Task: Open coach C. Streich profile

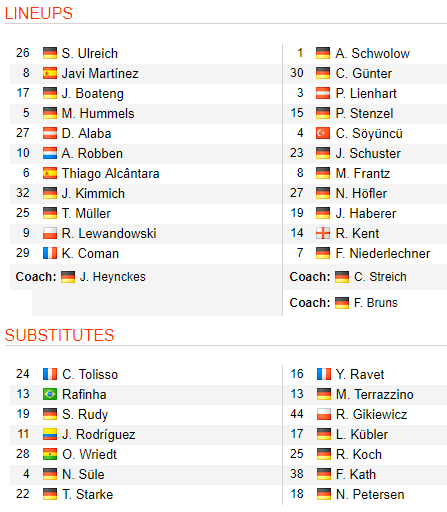Action: pos(380,277)
